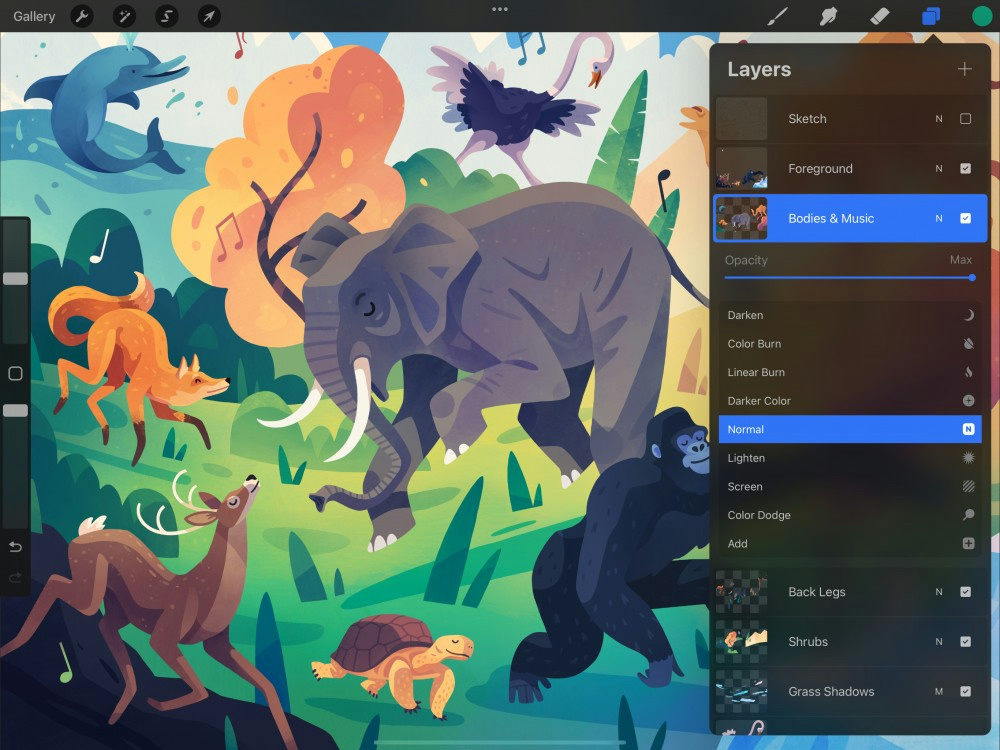Screen dimensions: 1000x750
Task: Hide the Foreground layer
Action: [966, 168]
